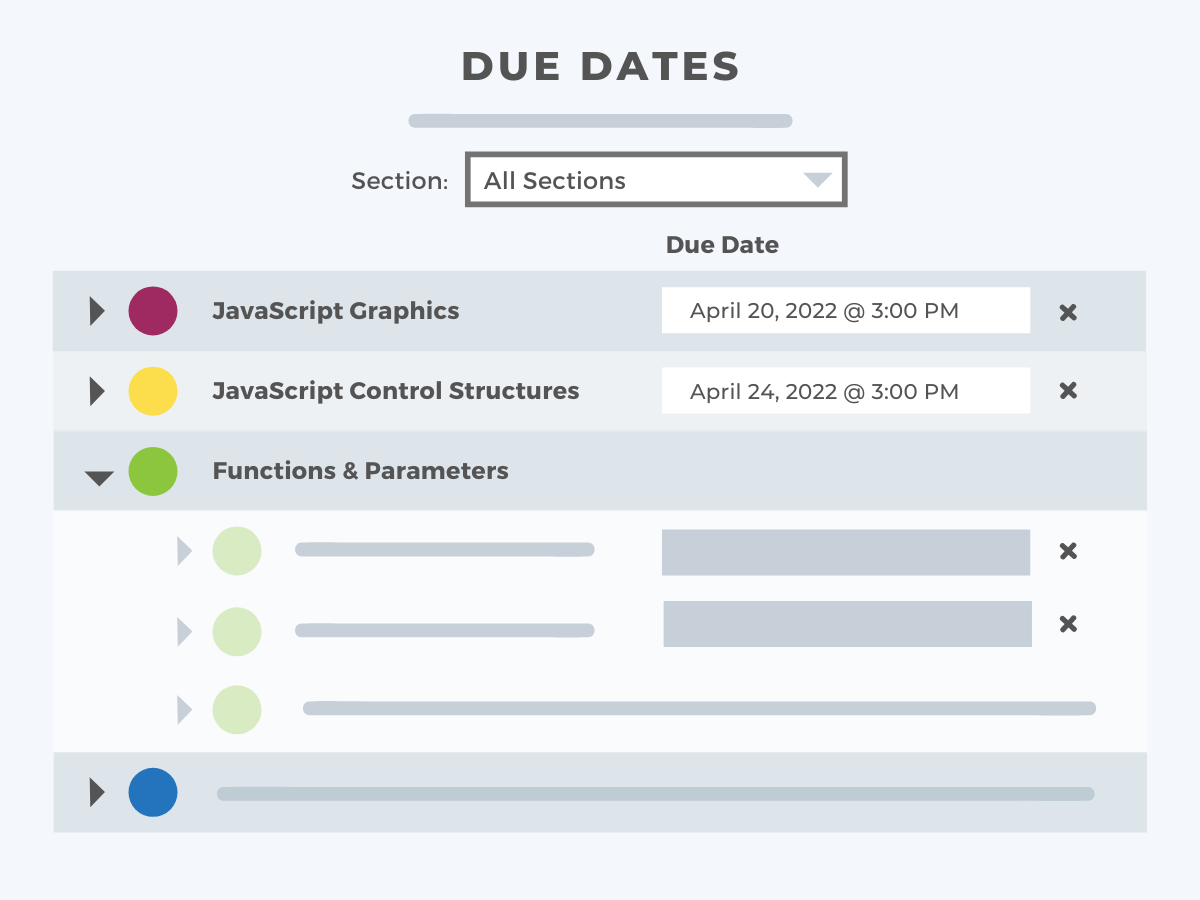Click the green Functions & Parameters circle
The image size is (1200, 900).
pyautogui.click(x=153, y=471)
